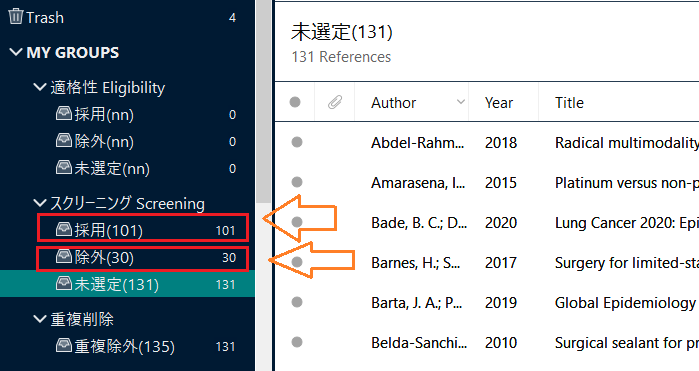Screen dimensions: 699x371
Task: Click the 重複除外(135) group tray icon
Action: coord(64,346)
